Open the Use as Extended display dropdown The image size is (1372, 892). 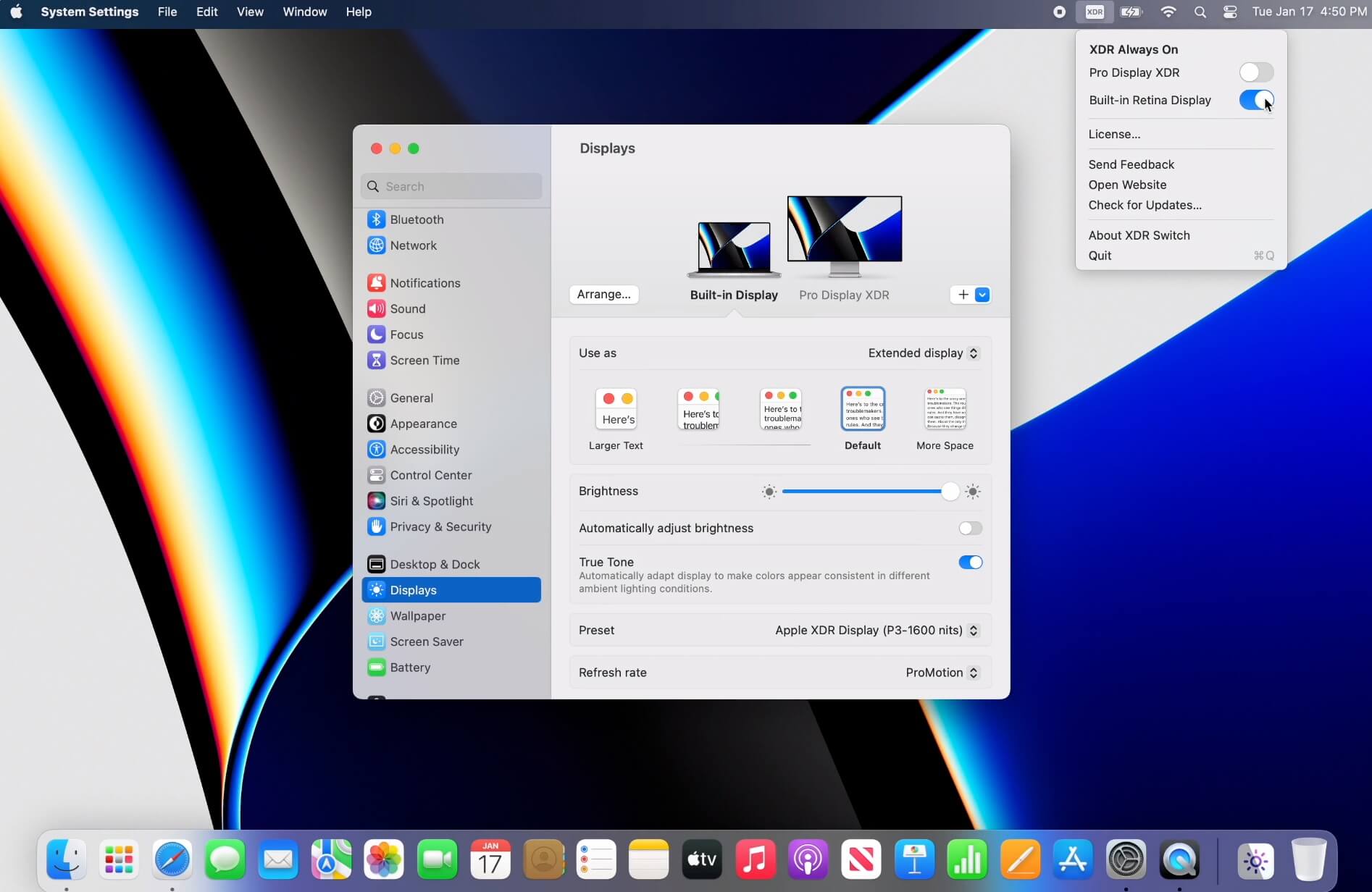point(922,353)
